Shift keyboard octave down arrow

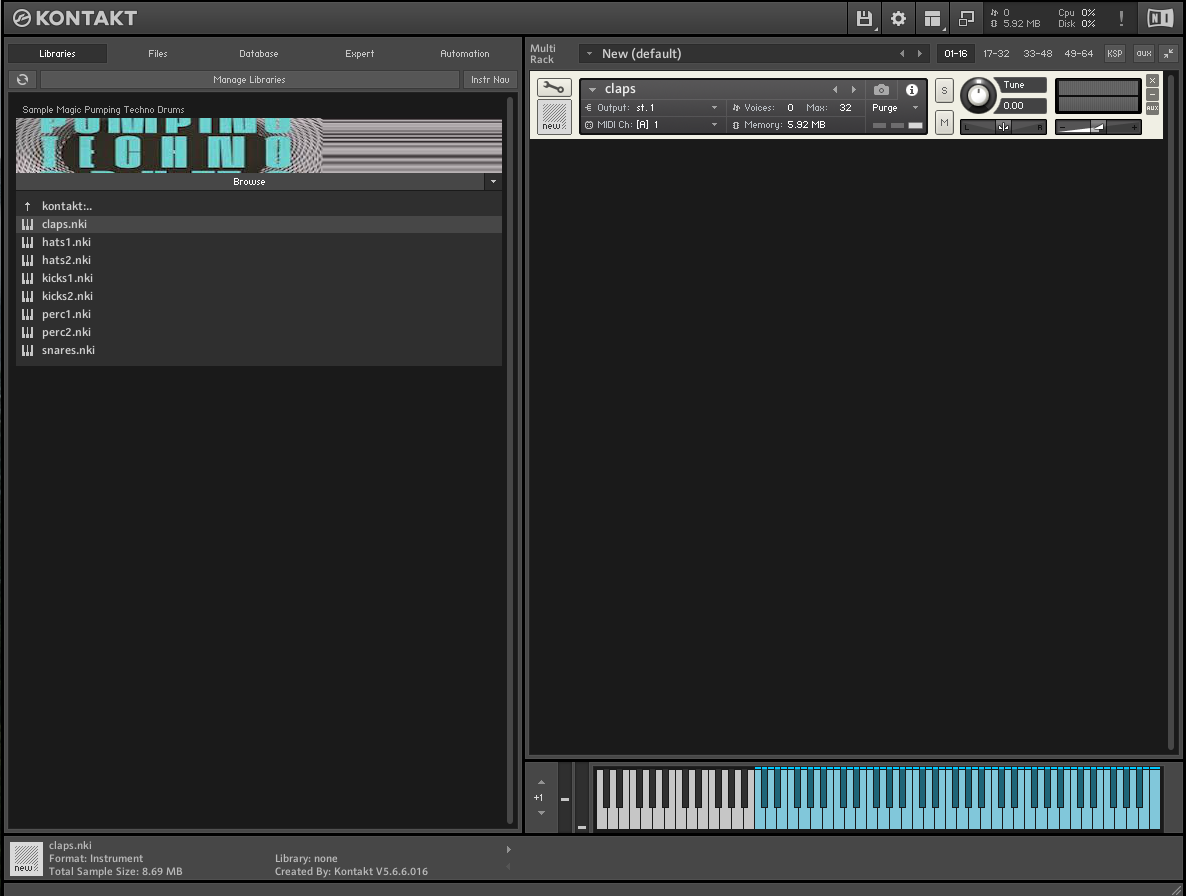[541, 813]
